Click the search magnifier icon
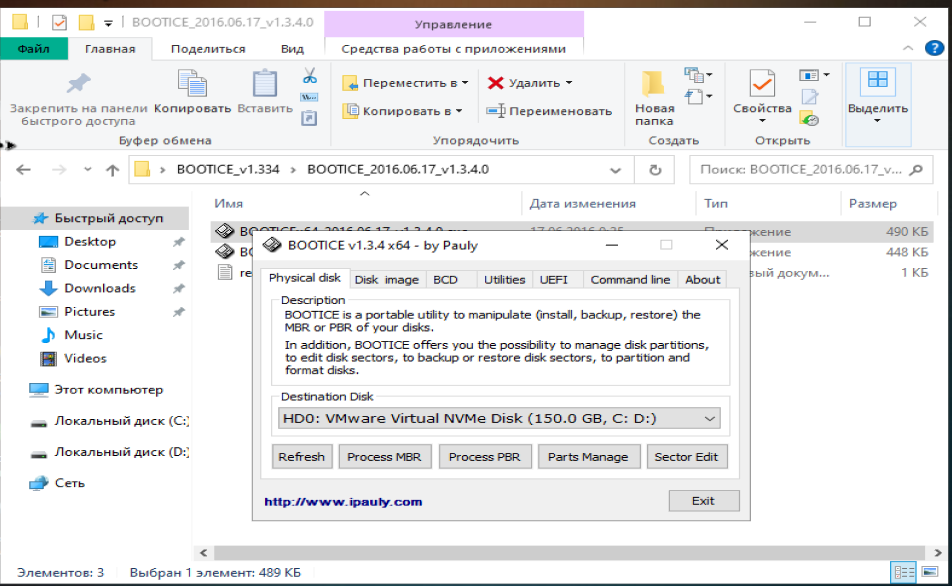 (x=916, y=170)
